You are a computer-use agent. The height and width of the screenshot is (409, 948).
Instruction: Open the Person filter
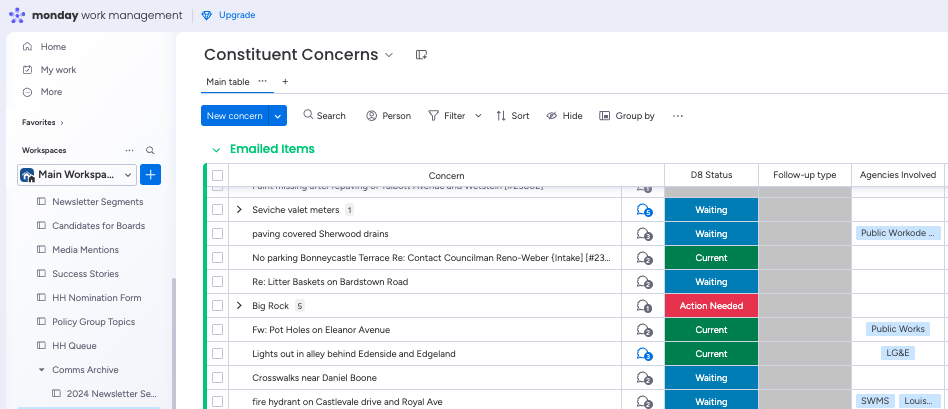point(388,116)
